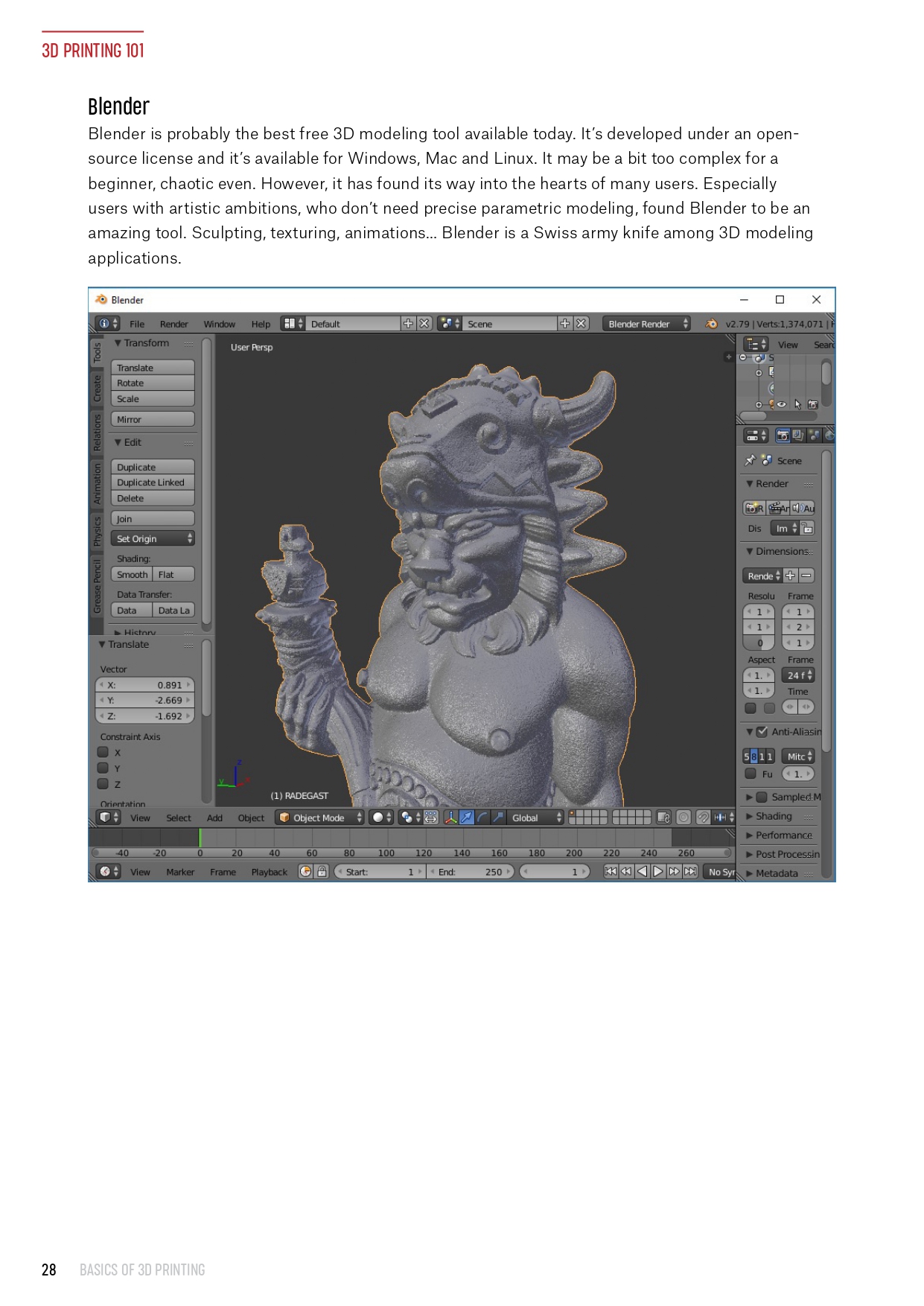Screen dimensions: 924x1306
Task: Select the scale manipulator icon
Action: pyautogui.click(x=498, y=818)
